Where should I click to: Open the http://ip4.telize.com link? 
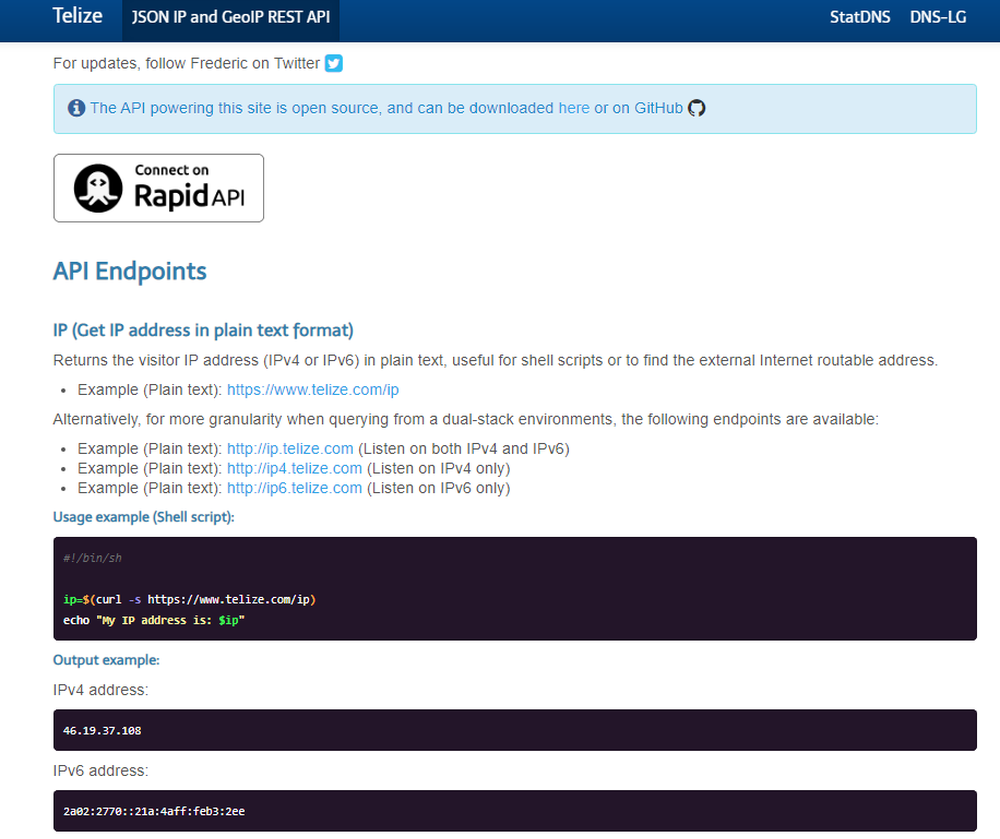click(x=295, y=469)
